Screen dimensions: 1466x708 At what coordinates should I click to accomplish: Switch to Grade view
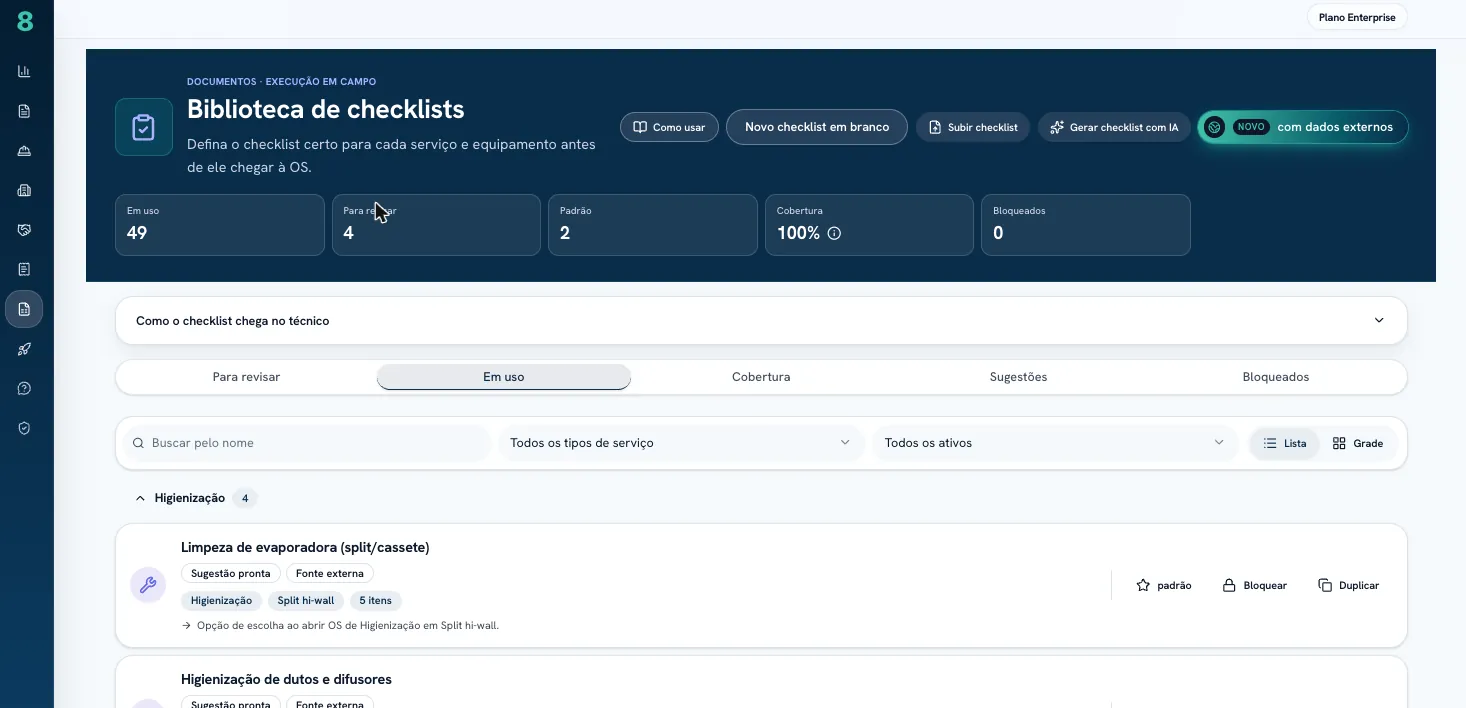click(1358, 443)
